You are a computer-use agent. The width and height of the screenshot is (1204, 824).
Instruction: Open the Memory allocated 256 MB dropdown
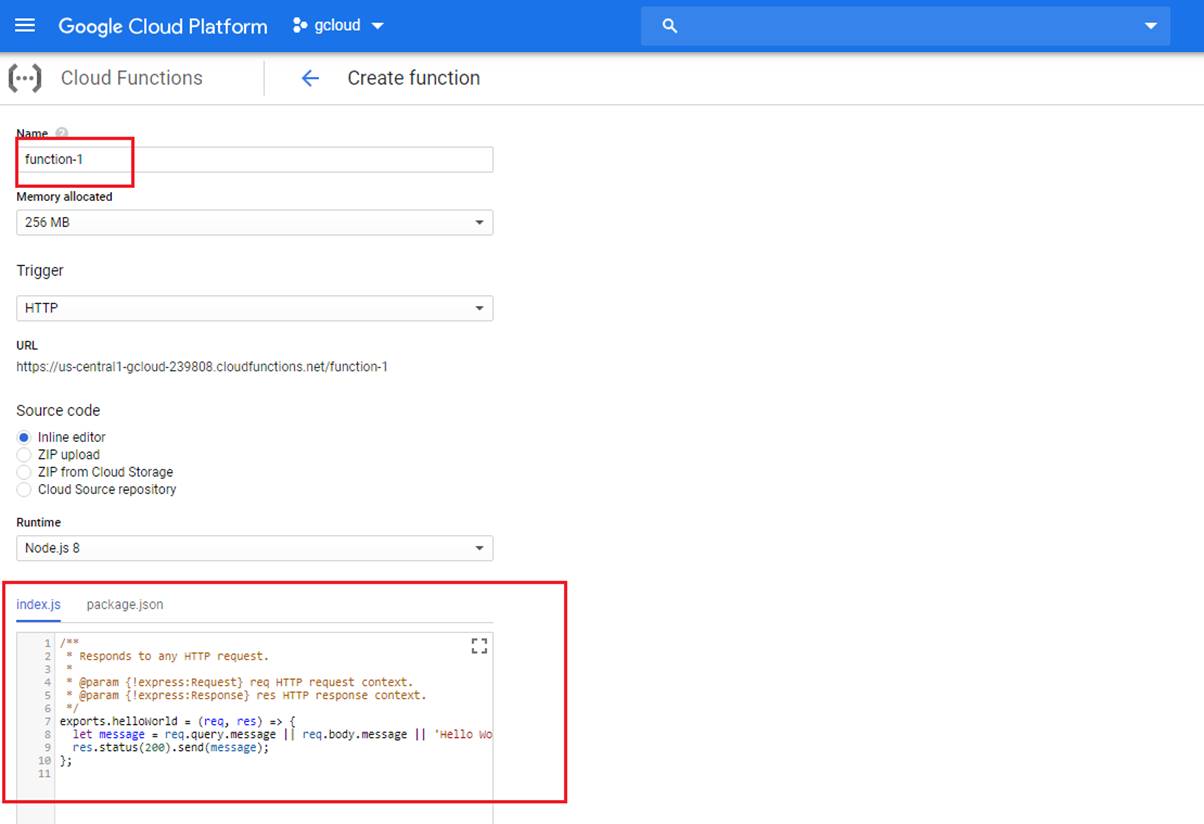click(254, 222)
